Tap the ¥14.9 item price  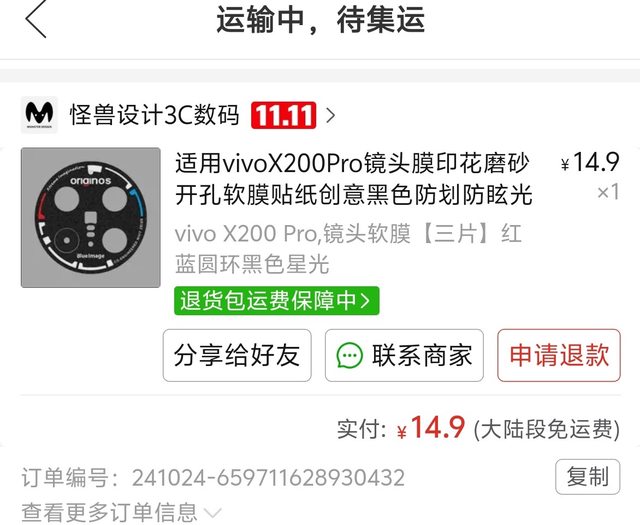[590, 162]
